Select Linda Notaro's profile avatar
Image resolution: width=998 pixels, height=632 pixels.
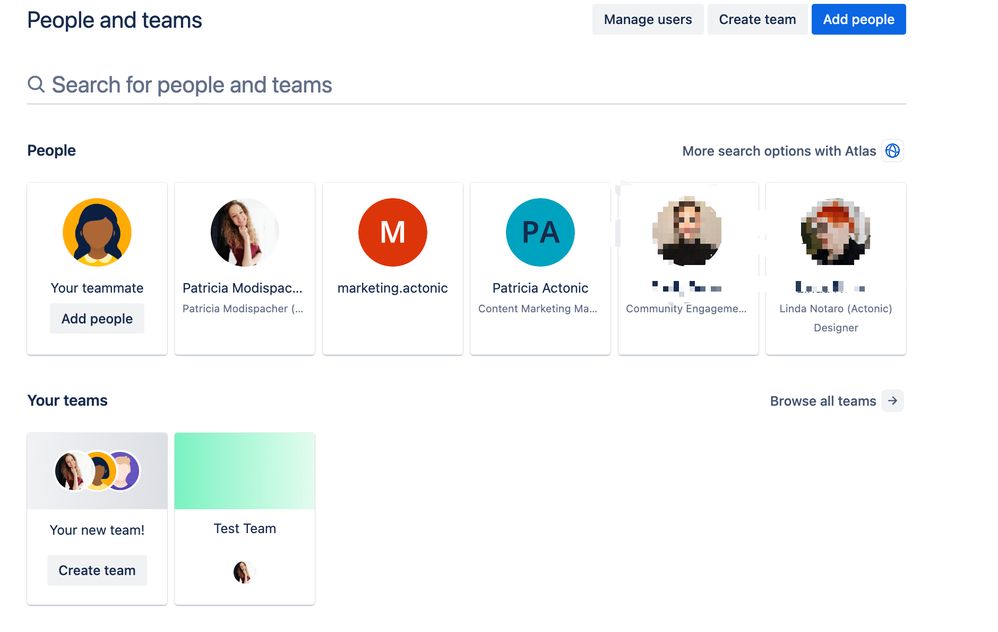(x=836, y=232)
